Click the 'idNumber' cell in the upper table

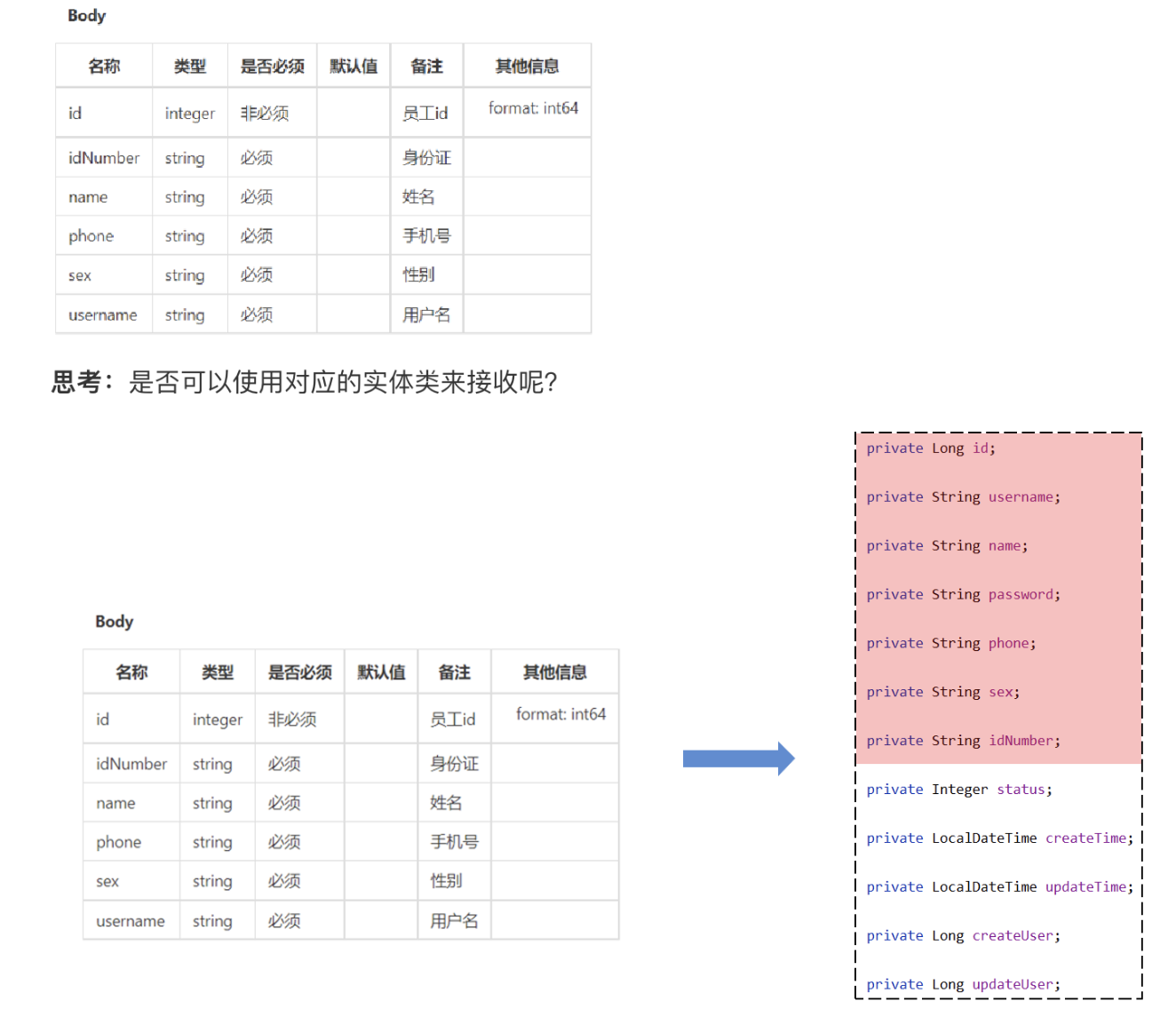pyautogui.click(x=104, y=158)
